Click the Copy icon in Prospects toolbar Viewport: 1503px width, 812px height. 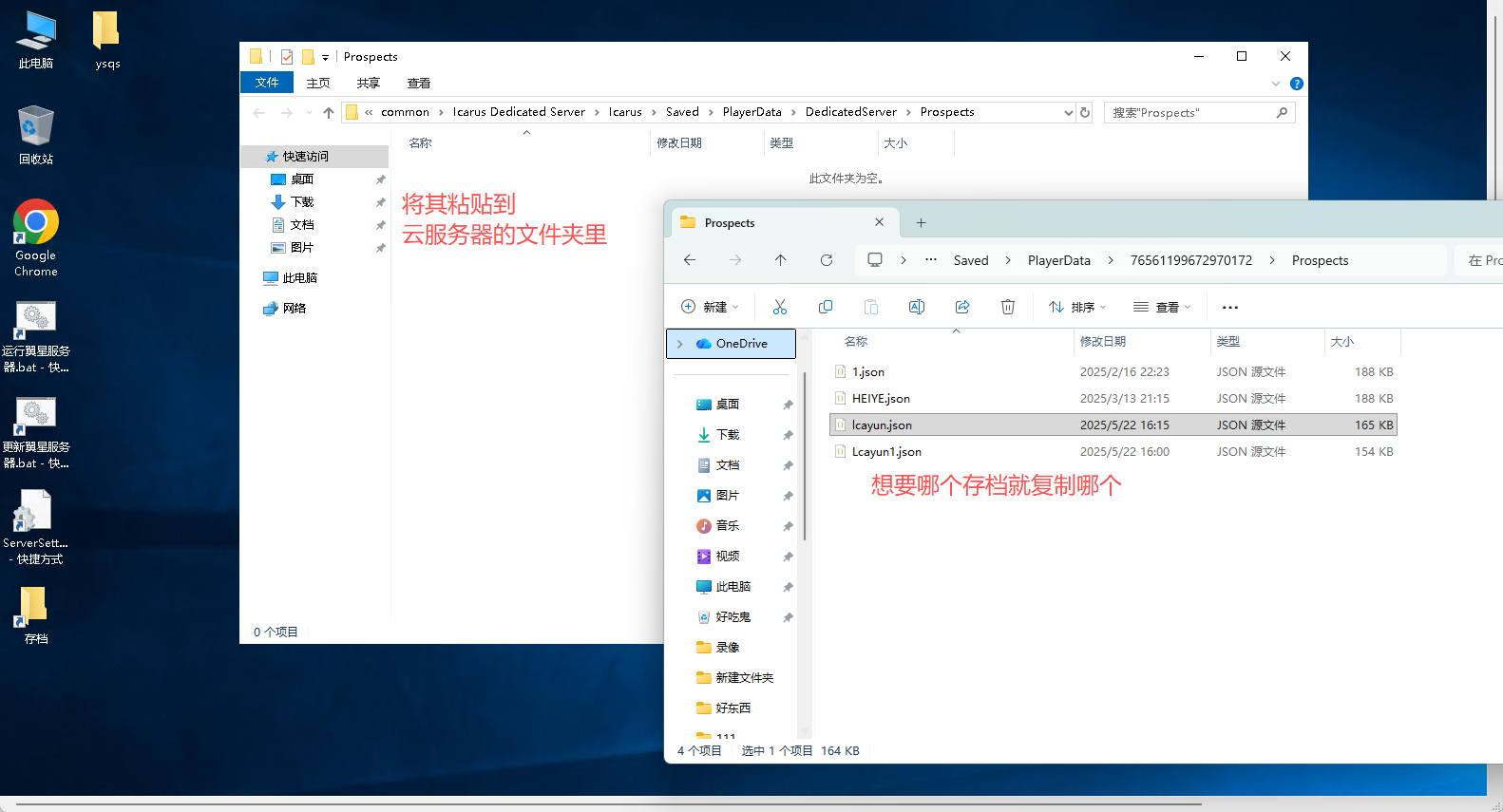point(826,307)
